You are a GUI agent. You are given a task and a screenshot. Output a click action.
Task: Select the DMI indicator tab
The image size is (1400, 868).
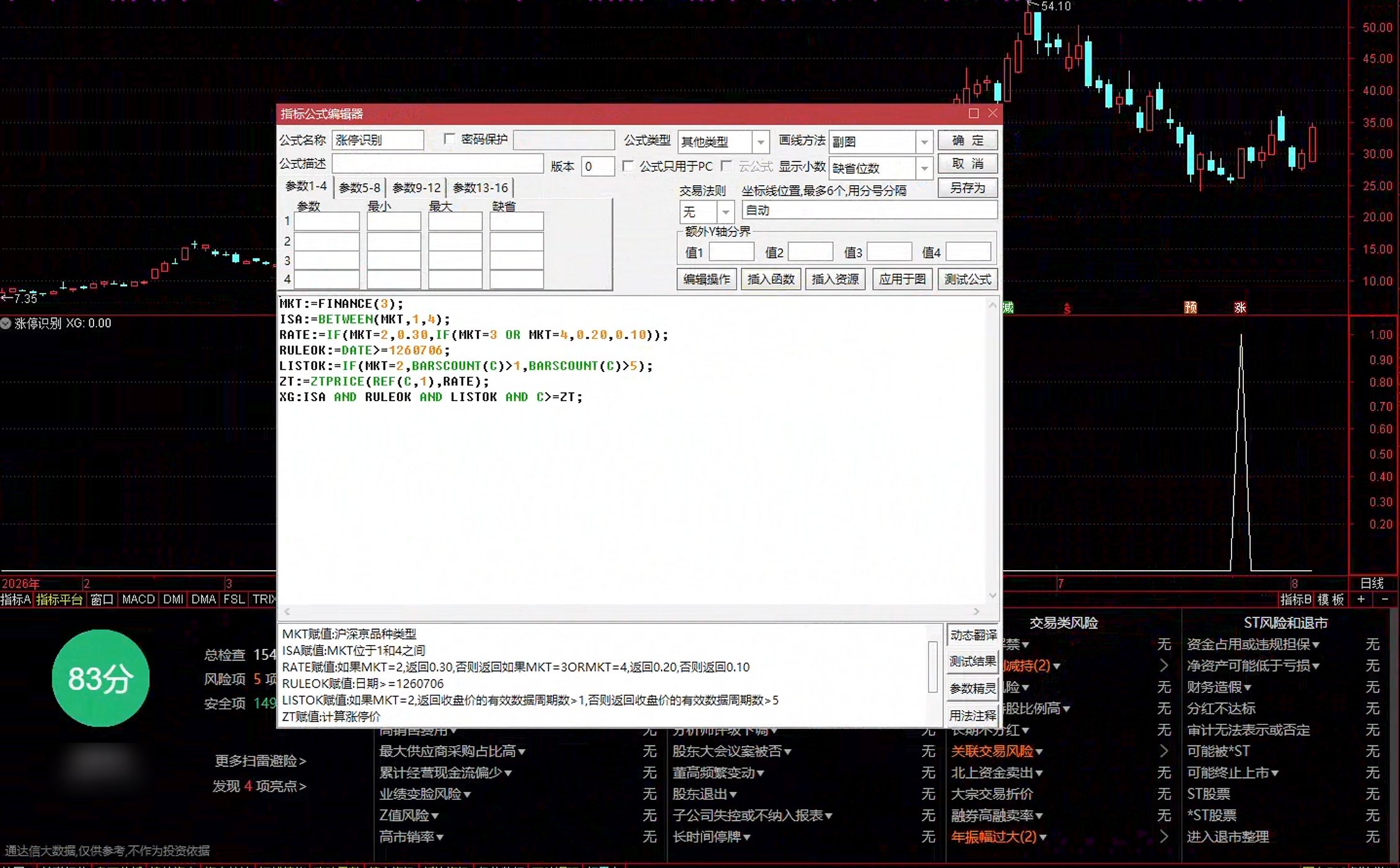coord(173,599)
